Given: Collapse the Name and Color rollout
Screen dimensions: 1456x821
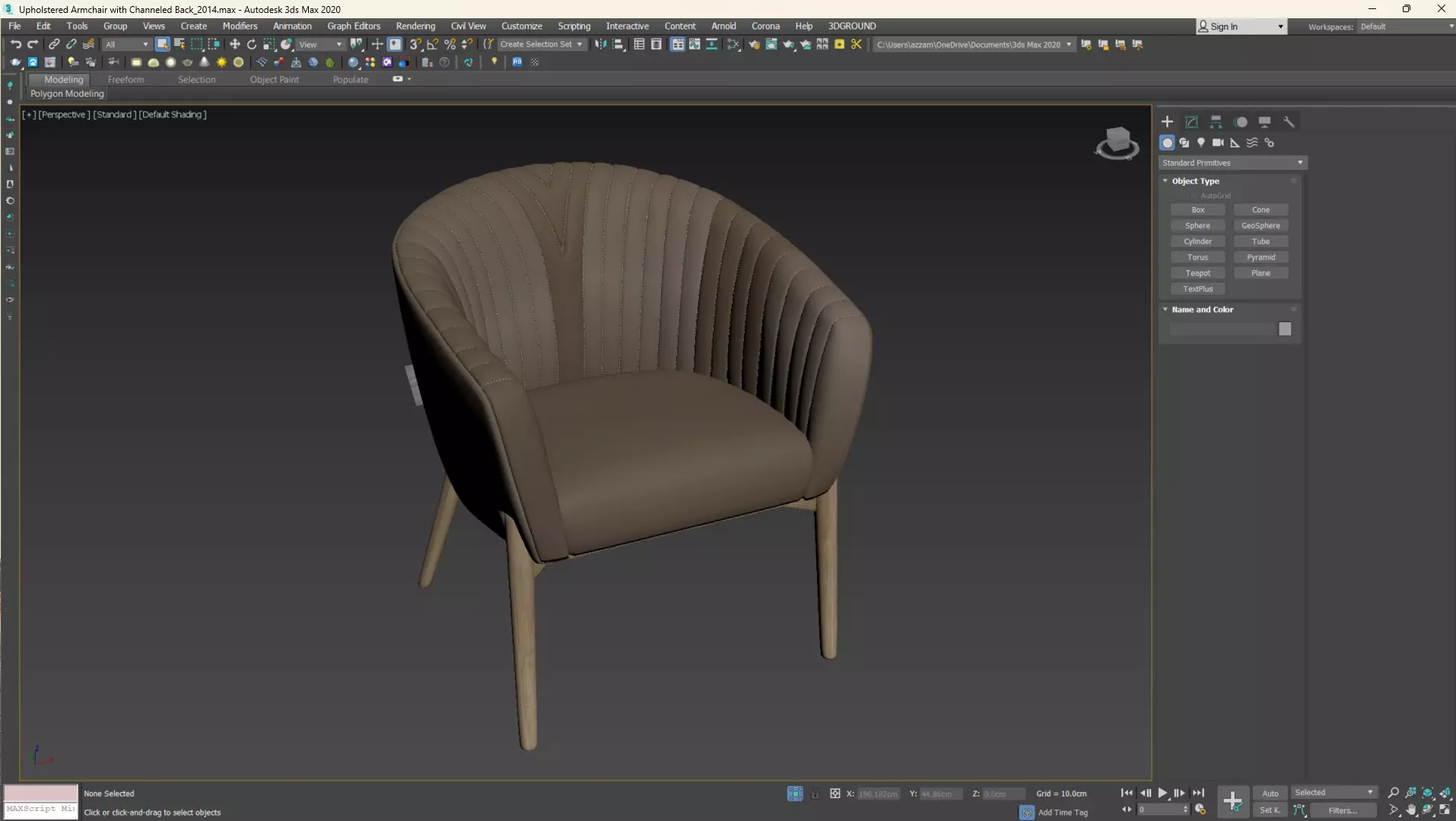Looking at the screenshot, I should 1202,310.
